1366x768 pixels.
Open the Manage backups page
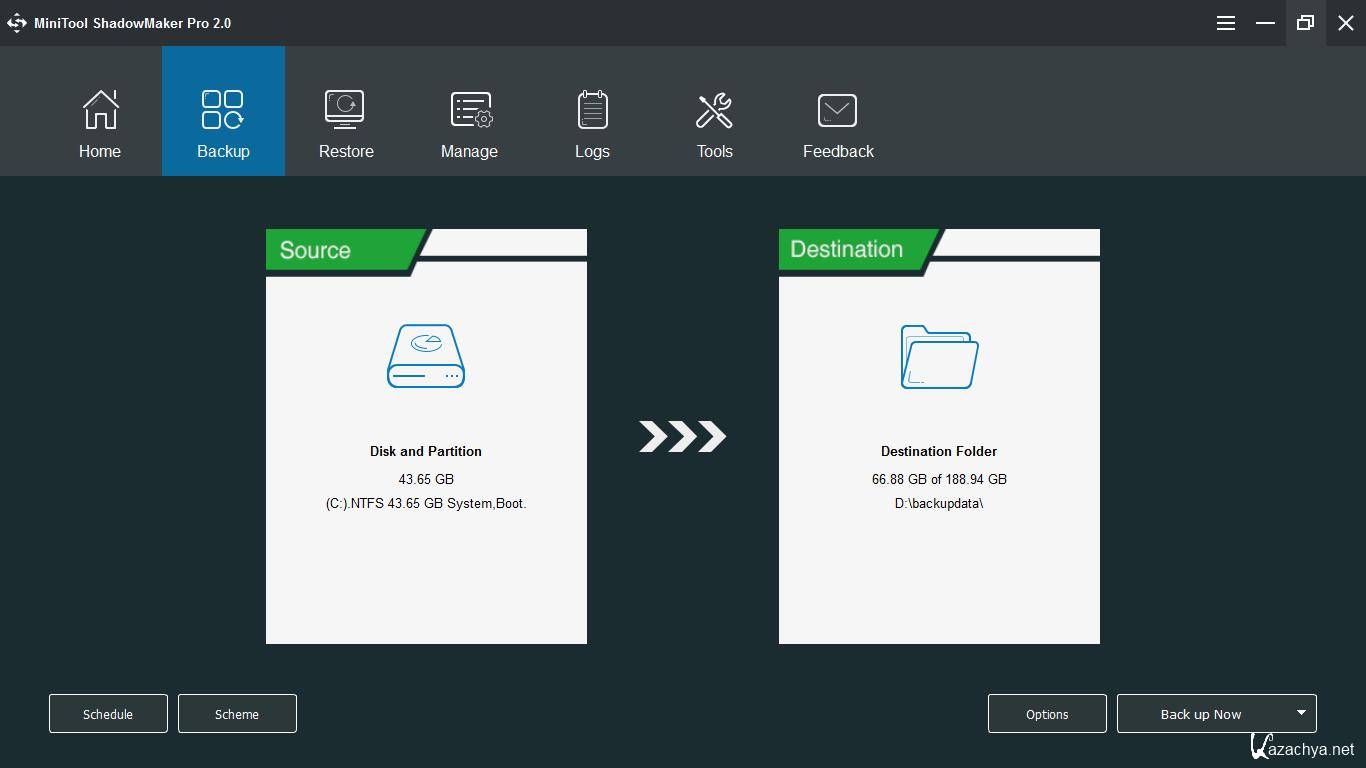click(469, 111)
